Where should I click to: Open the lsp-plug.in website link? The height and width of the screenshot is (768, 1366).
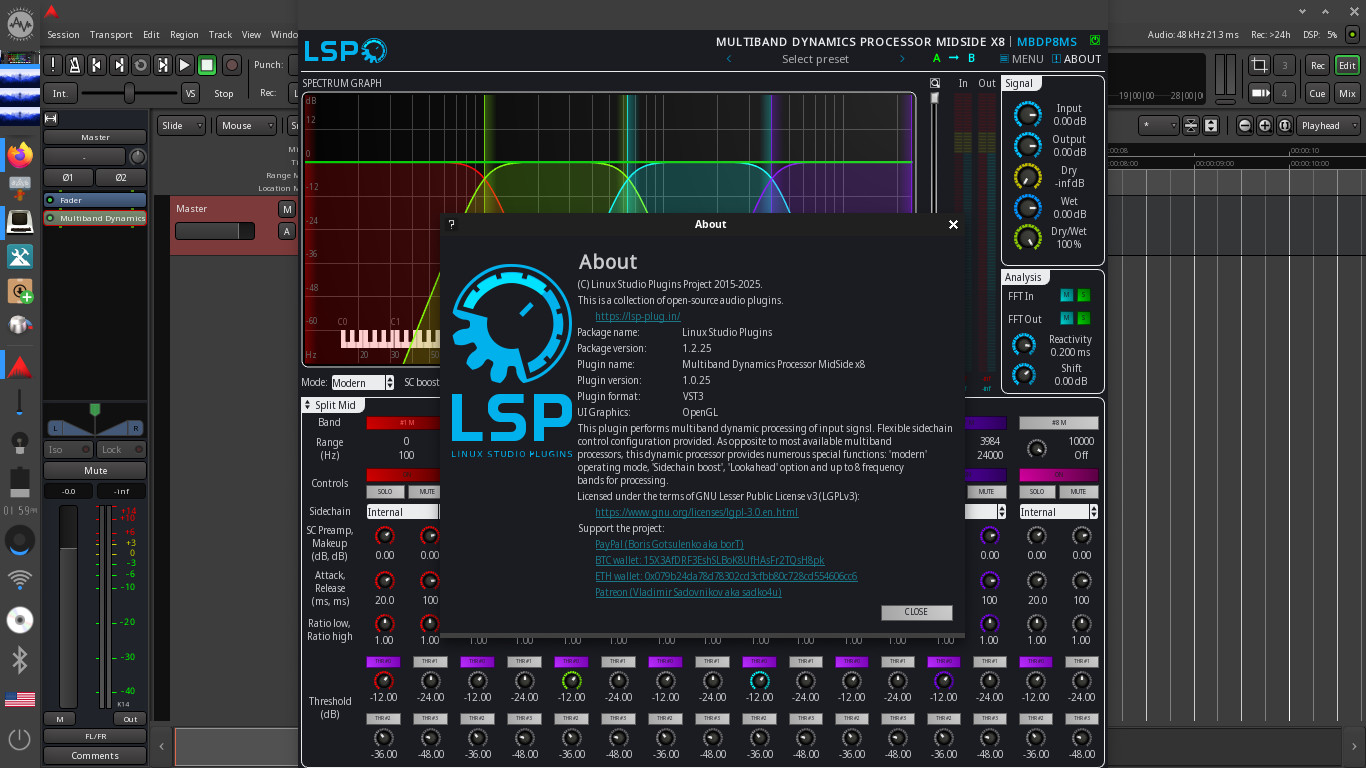pos(637,316)
